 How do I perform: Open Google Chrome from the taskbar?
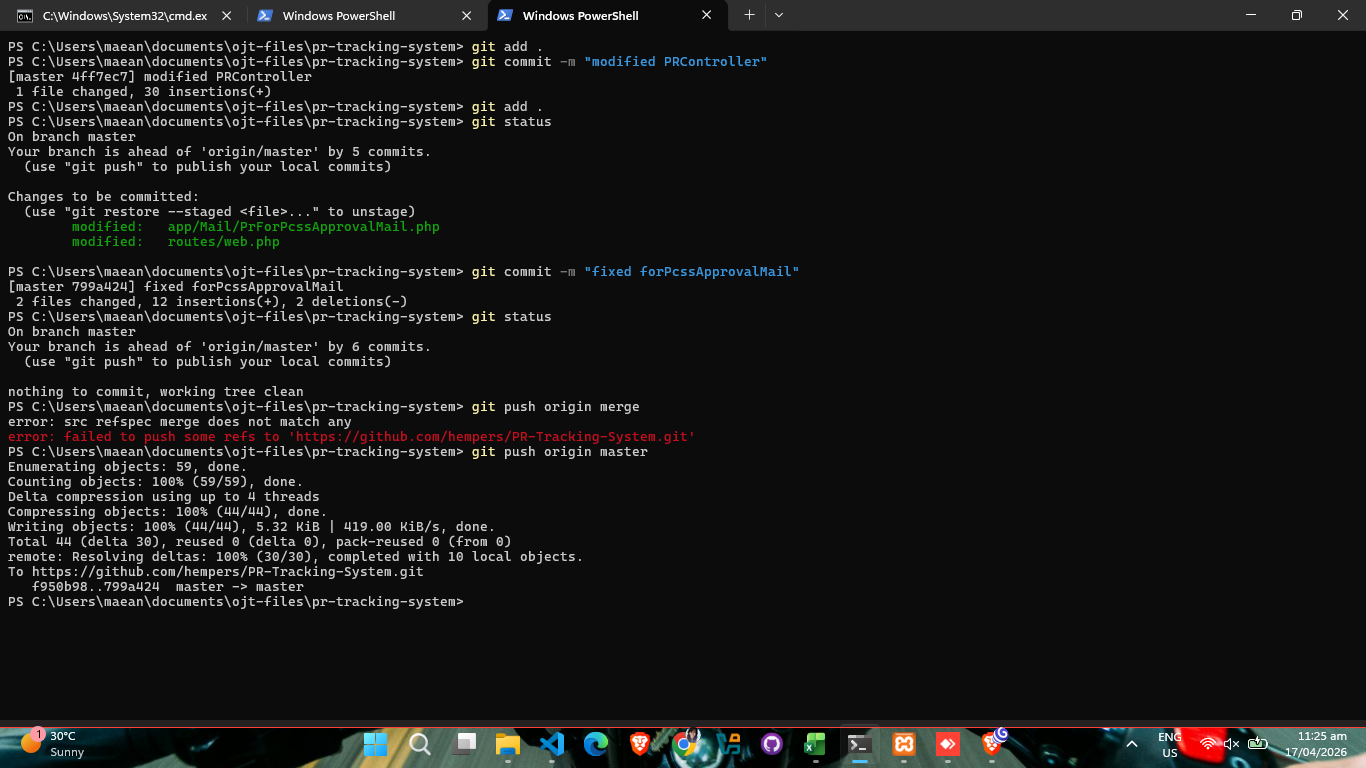685,744
